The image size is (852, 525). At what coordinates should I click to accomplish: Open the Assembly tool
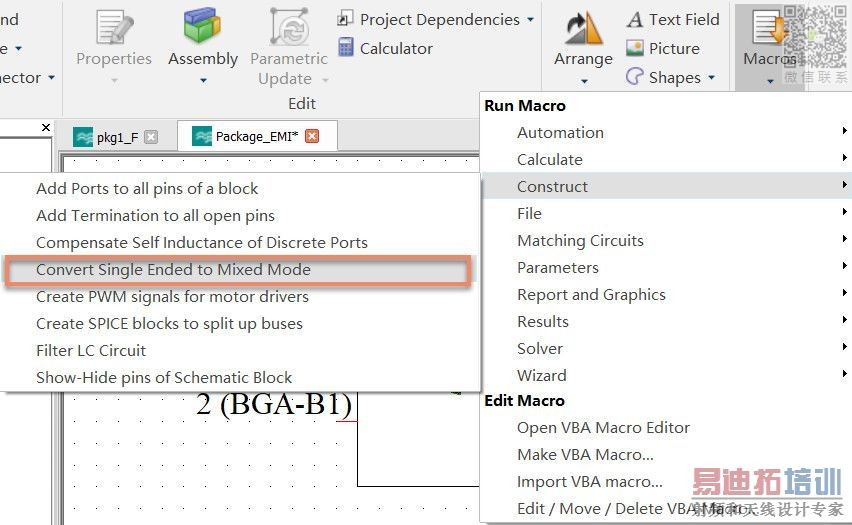tap(202, 30)
